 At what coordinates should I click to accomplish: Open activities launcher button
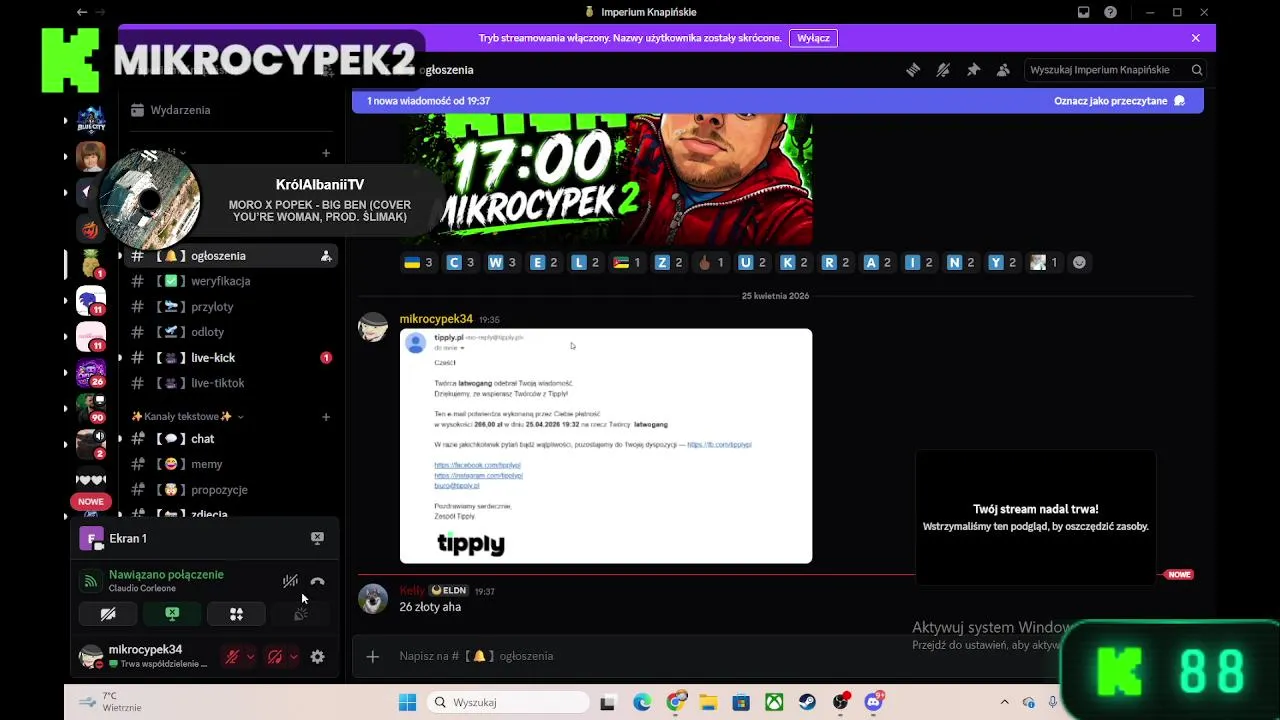[x=236, y=614]
